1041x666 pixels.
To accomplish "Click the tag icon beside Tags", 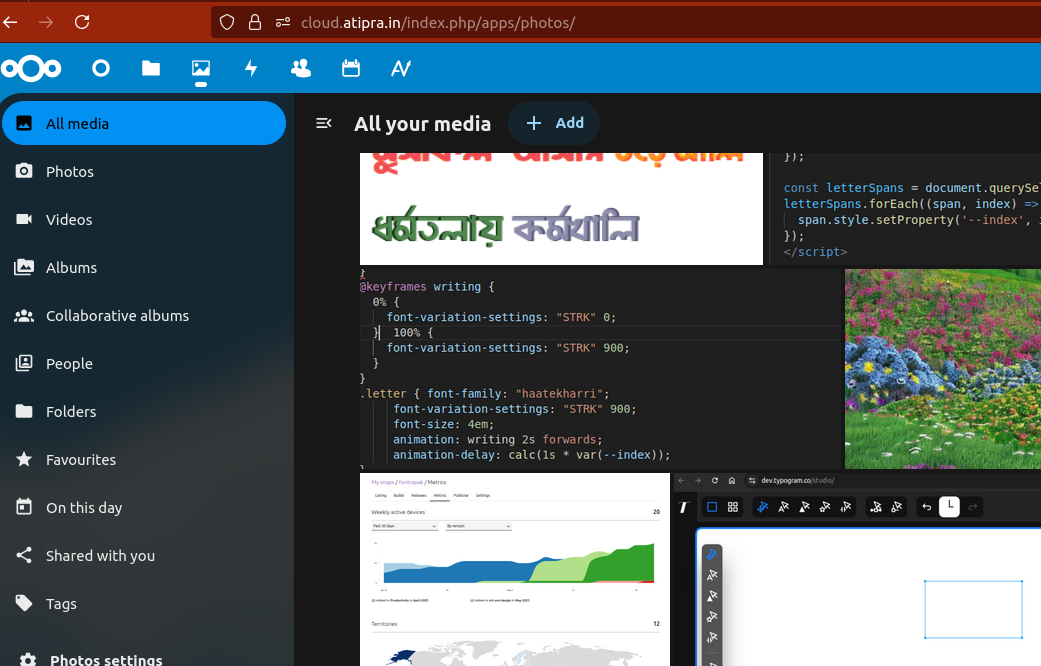I will pyautogui.click(x=24, y=603).
